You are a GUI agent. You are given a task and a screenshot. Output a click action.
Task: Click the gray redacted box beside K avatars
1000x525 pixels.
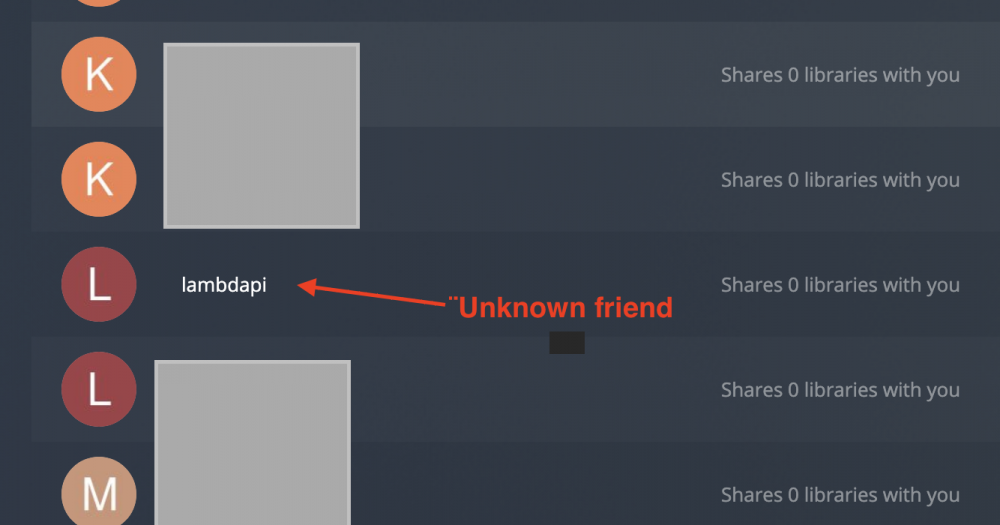pyautogui.click(x=261, y=136)
